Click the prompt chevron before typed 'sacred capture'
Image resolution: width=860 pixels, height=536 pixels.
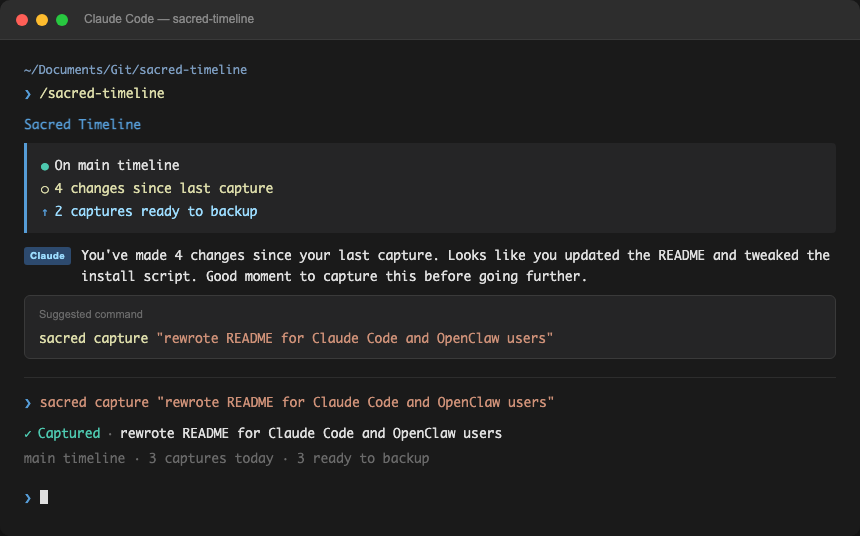(28, 403)
